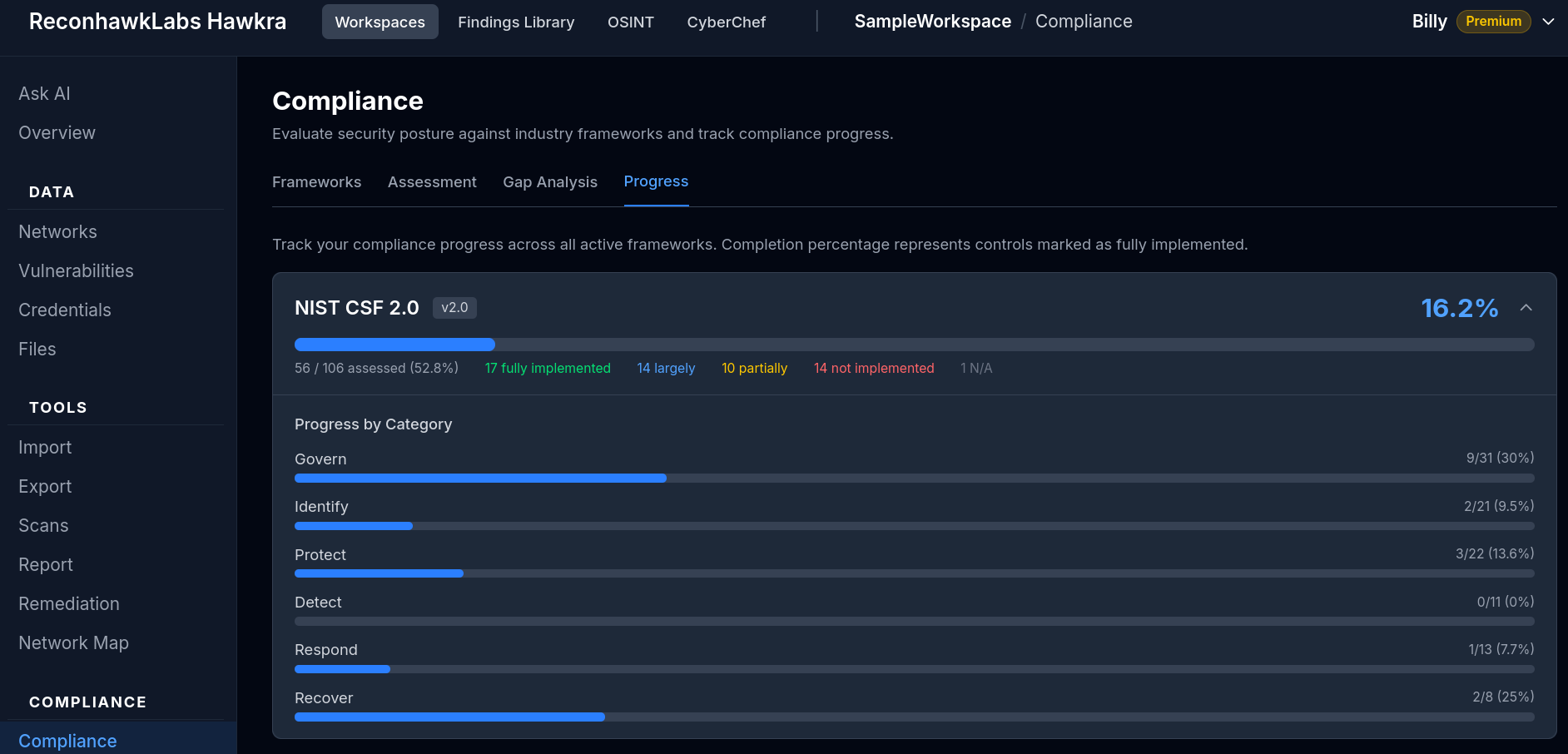This screenshot has width=1568, height=754.
Task: Open the Import tool
Action: point(45,447)
